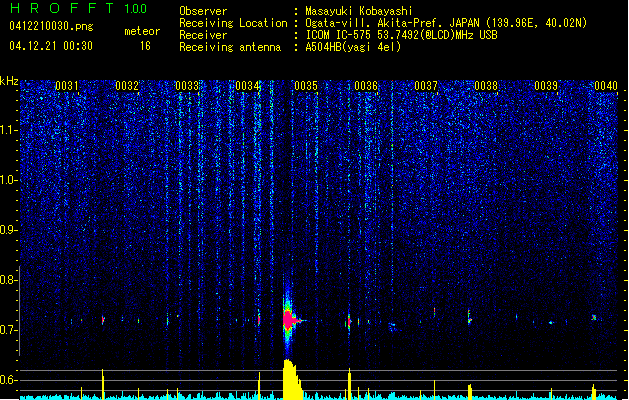Screen dimensions: 629x400
Task: Click the 0038 time marker
Action: click(486, 86)
